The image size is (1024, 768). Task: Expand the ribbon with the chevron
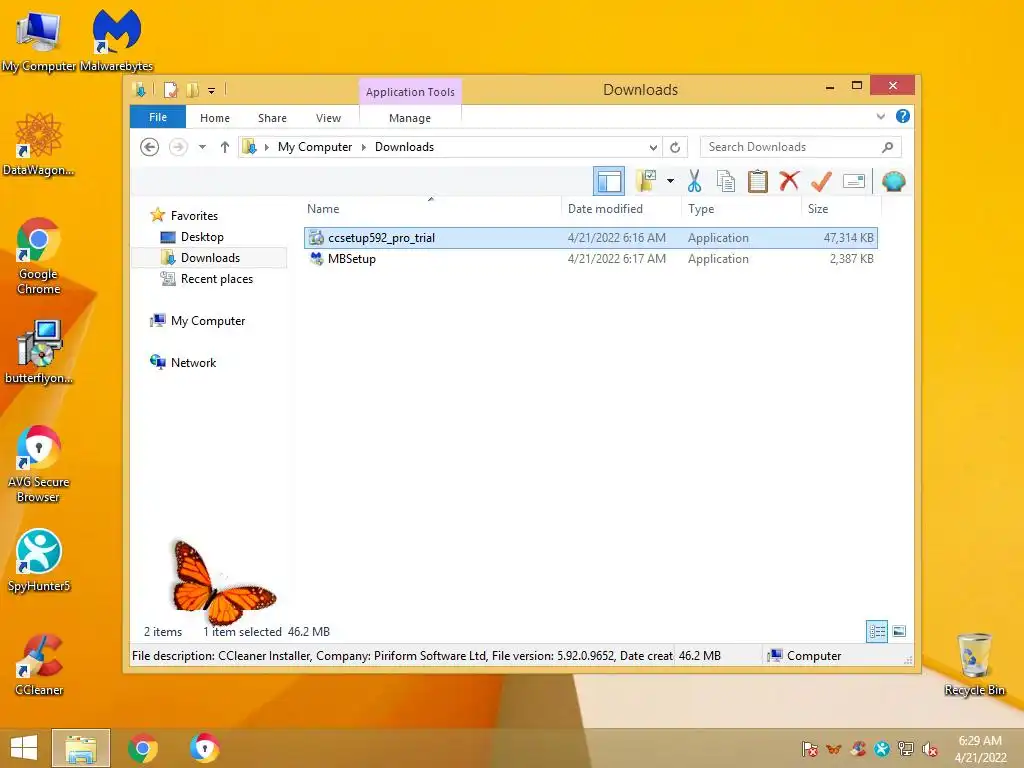point(880,116)
